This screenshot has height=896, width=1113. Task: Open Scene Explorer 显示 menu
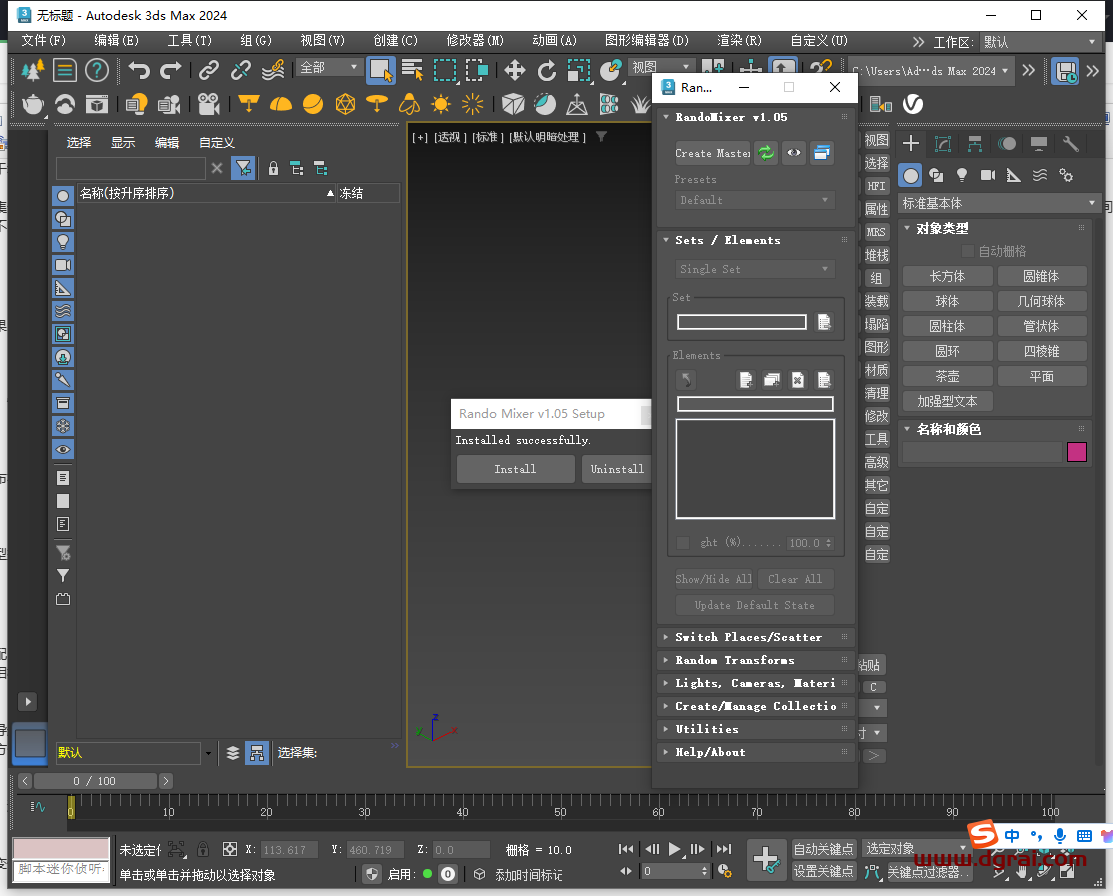123,143
